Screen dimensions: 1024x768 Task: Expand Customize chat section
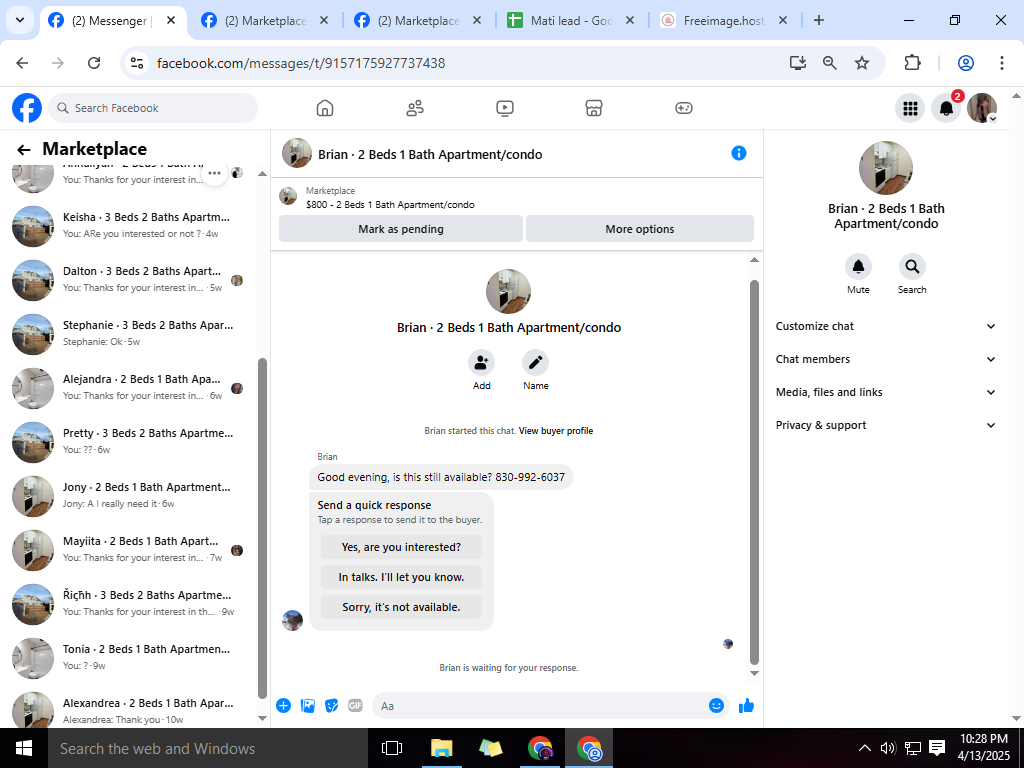pos(886,326)
